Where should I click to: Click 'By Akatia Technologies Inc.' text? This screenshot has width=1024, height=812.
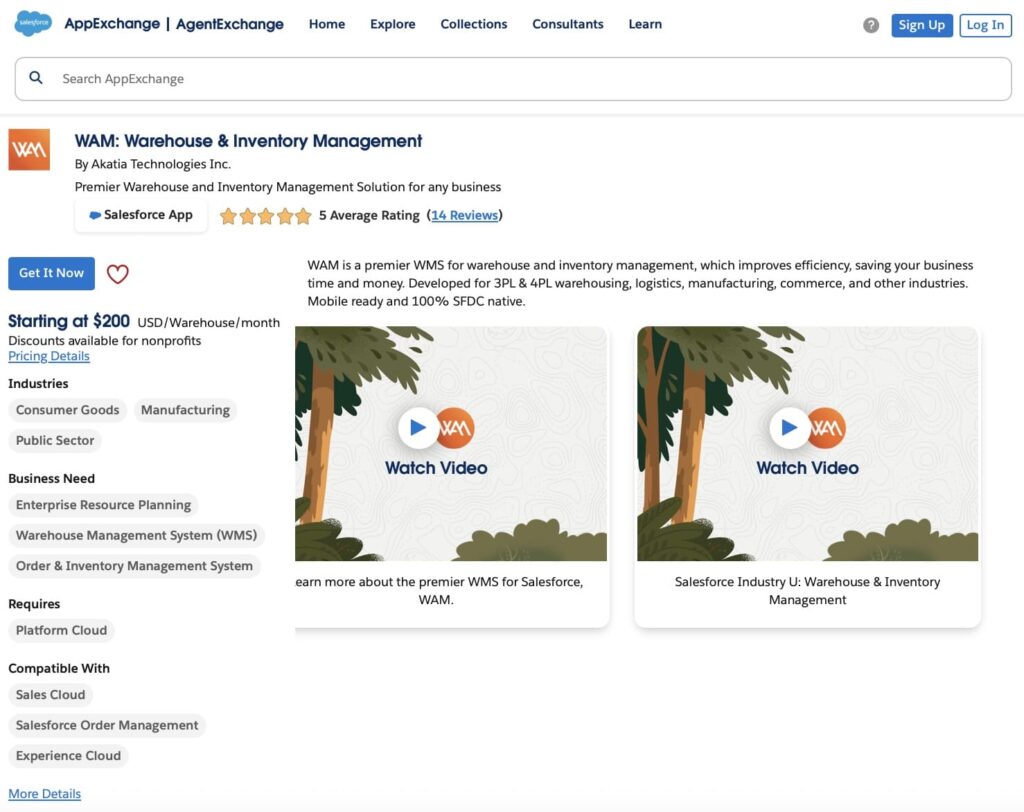153,164
